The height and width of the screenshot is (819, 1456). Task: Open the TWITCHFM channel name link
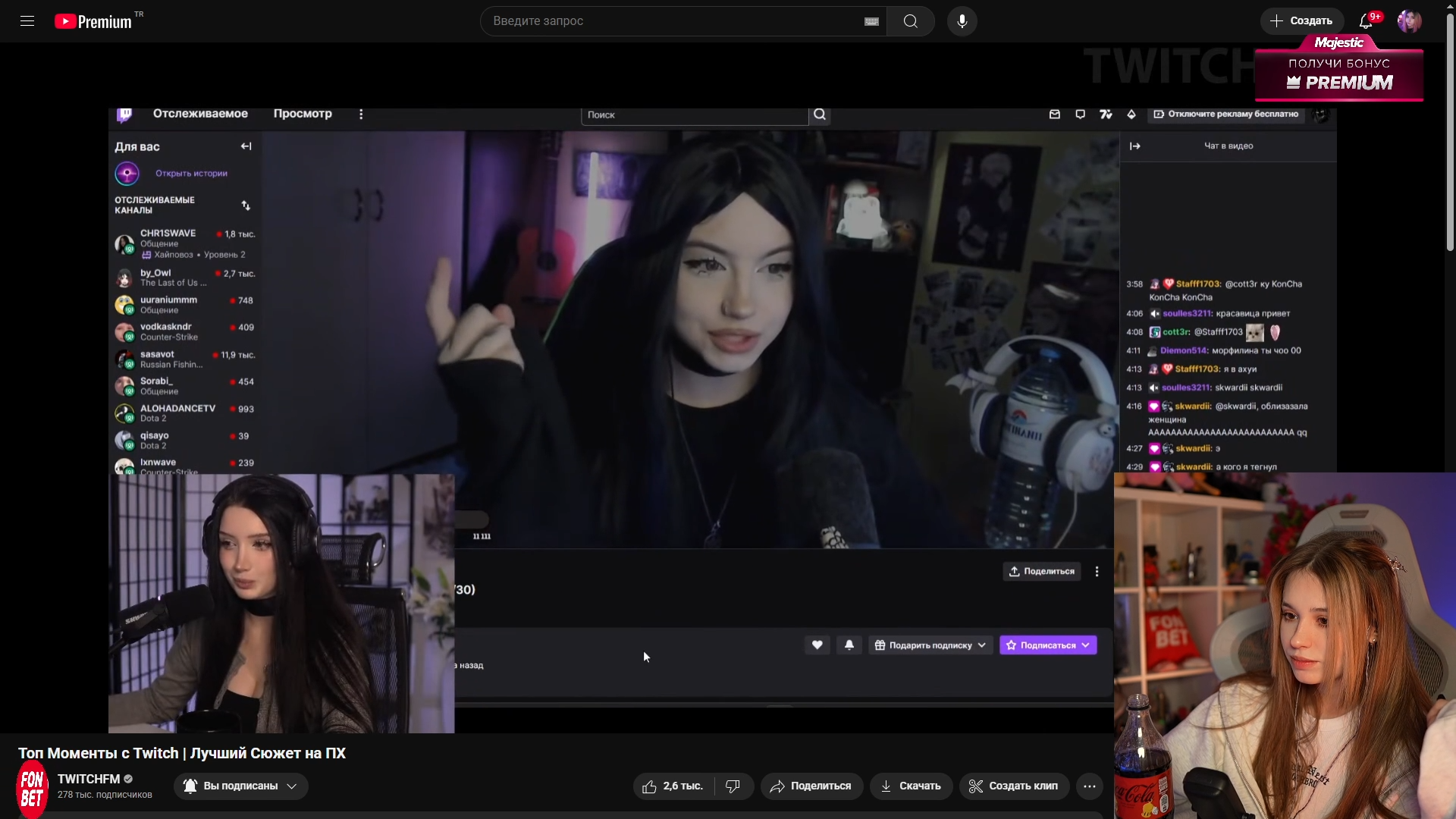coord(89,780)
